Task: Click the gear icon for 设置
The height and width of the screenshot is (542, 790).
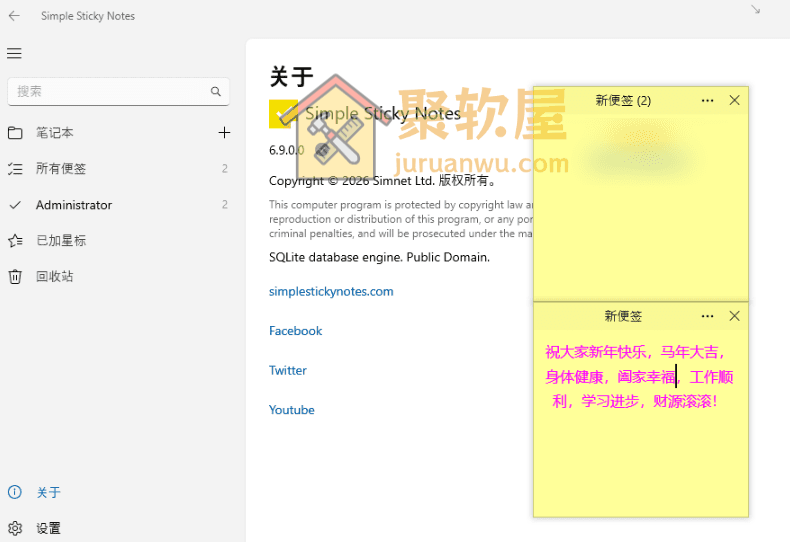Action: (x=15, y=528)
